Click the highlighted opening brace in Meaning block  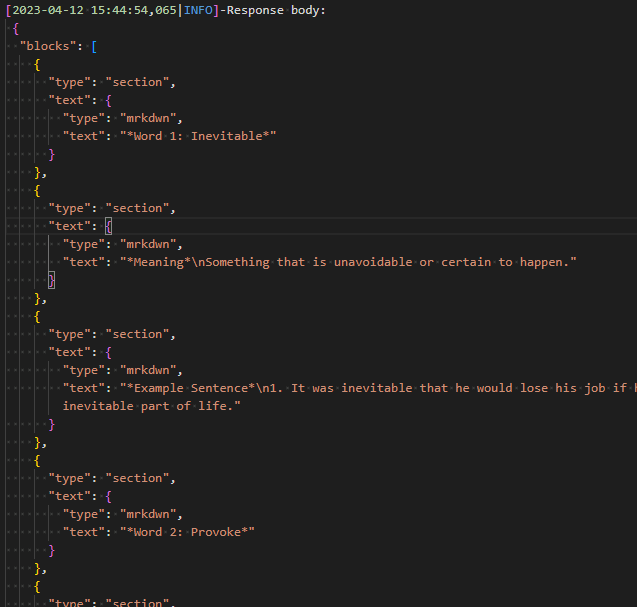point(108,226)
